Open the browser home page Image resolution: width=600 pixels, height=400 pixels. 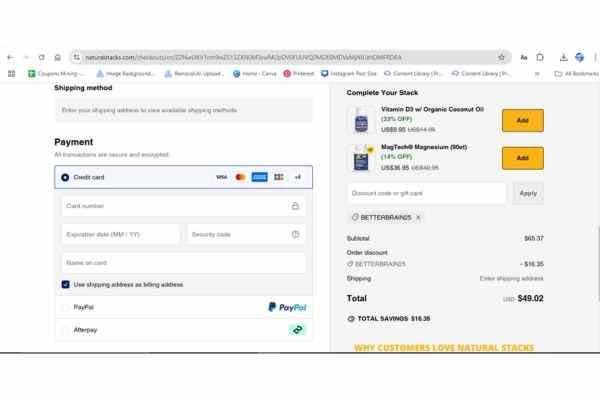click(57, 57)
